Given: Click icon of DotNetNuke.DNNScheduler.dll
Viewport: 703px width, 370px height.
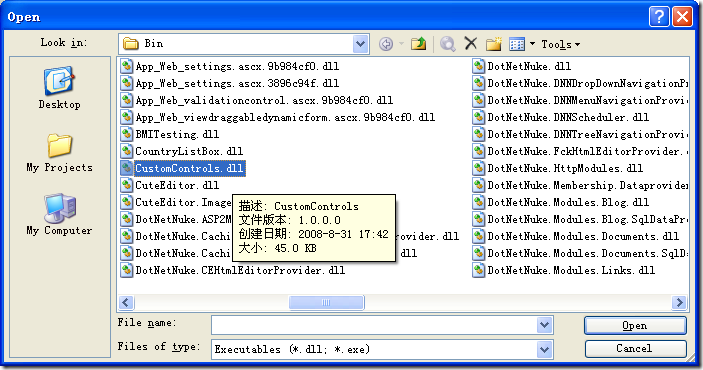Looking at the screenshot, I should click(x=479, y=118).
